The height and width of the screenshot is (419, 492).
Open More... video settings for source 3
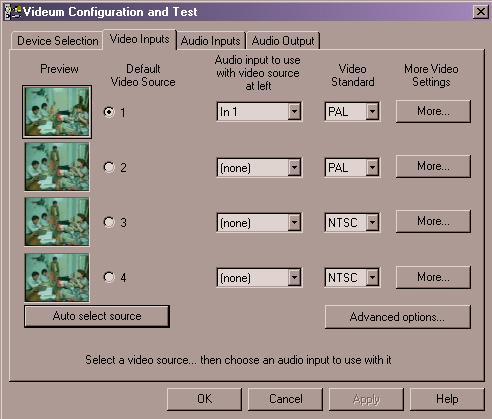tap(433, 221)
